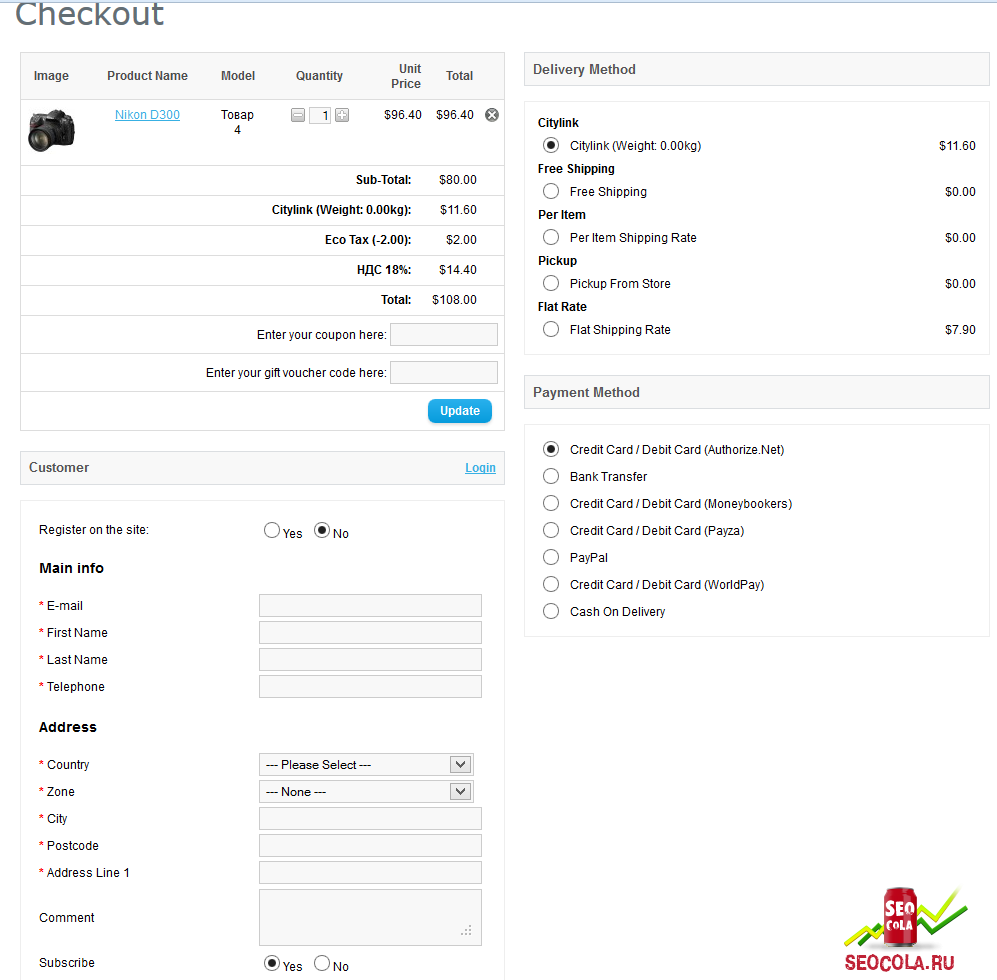Click the Unit Price column header

pyautogui.click(x=406, y=76)
